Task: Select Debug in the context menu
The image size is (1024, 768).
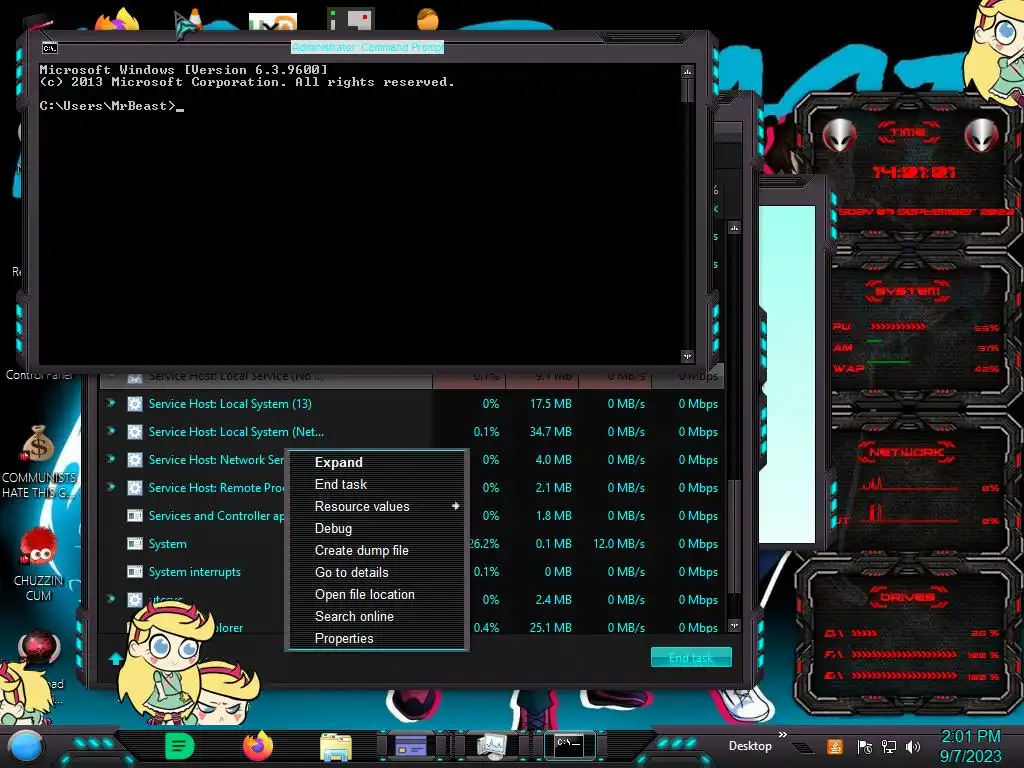Action: tap(377, 528)
